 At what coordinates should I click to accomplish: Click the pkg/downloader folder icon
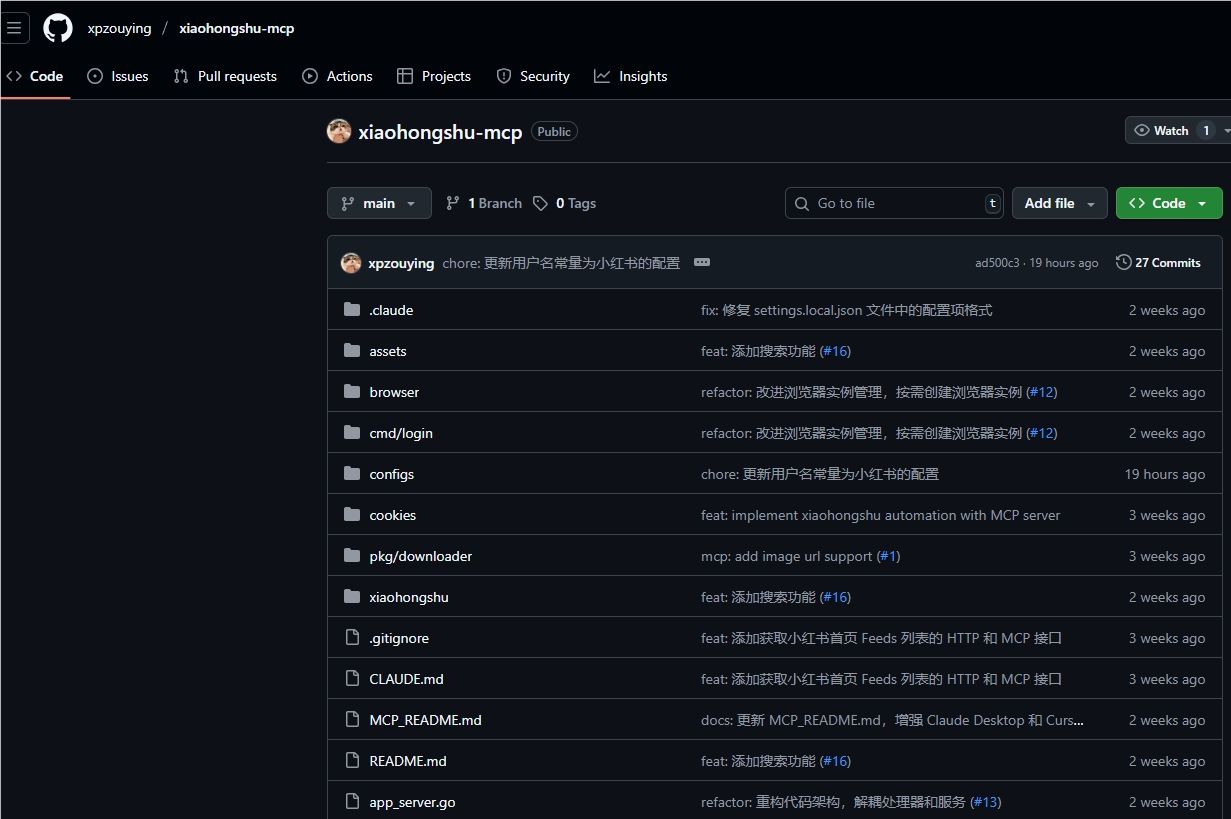point(352,556)
